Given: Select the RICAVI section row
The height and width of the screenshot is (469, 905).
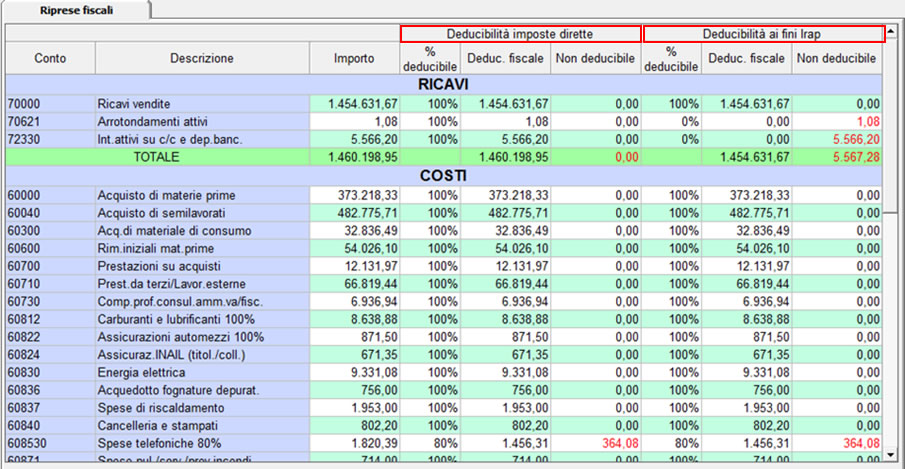Looking at the screenshot, I should [443, 85].
